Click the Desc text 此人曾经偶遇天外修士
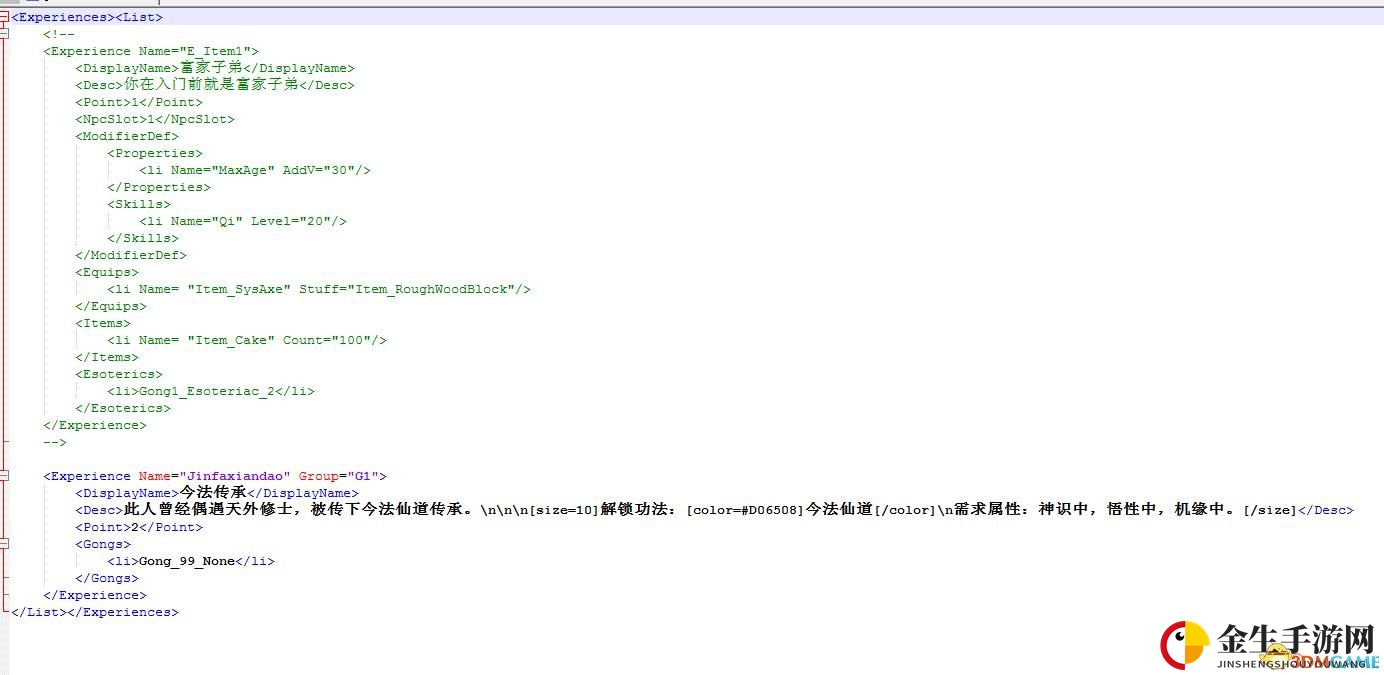1384x675 pixels. click(x=211, y=510)
